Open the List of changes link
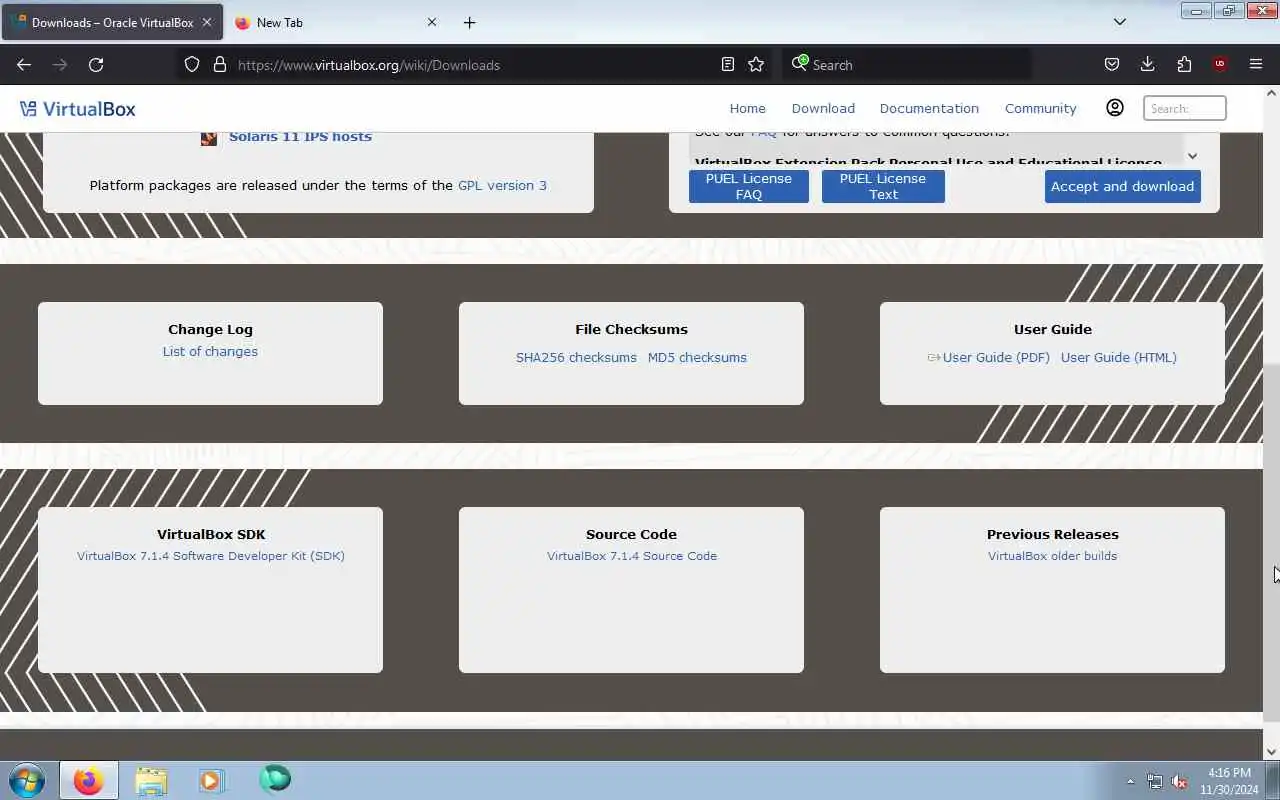Screen dimensions: 1280x800 210,351
